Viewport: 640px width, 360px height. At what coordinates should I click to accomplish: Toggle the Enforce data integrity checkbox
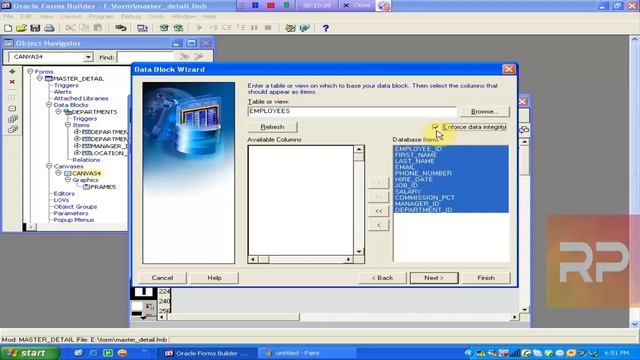436,127
